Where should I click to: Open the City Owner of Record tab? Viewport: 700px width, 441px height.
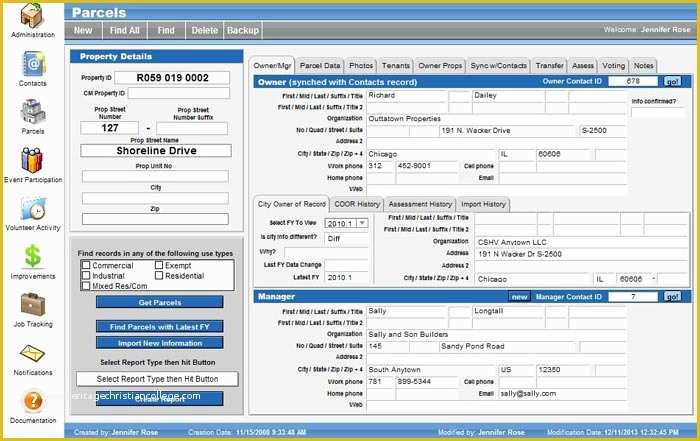(292, 204)
